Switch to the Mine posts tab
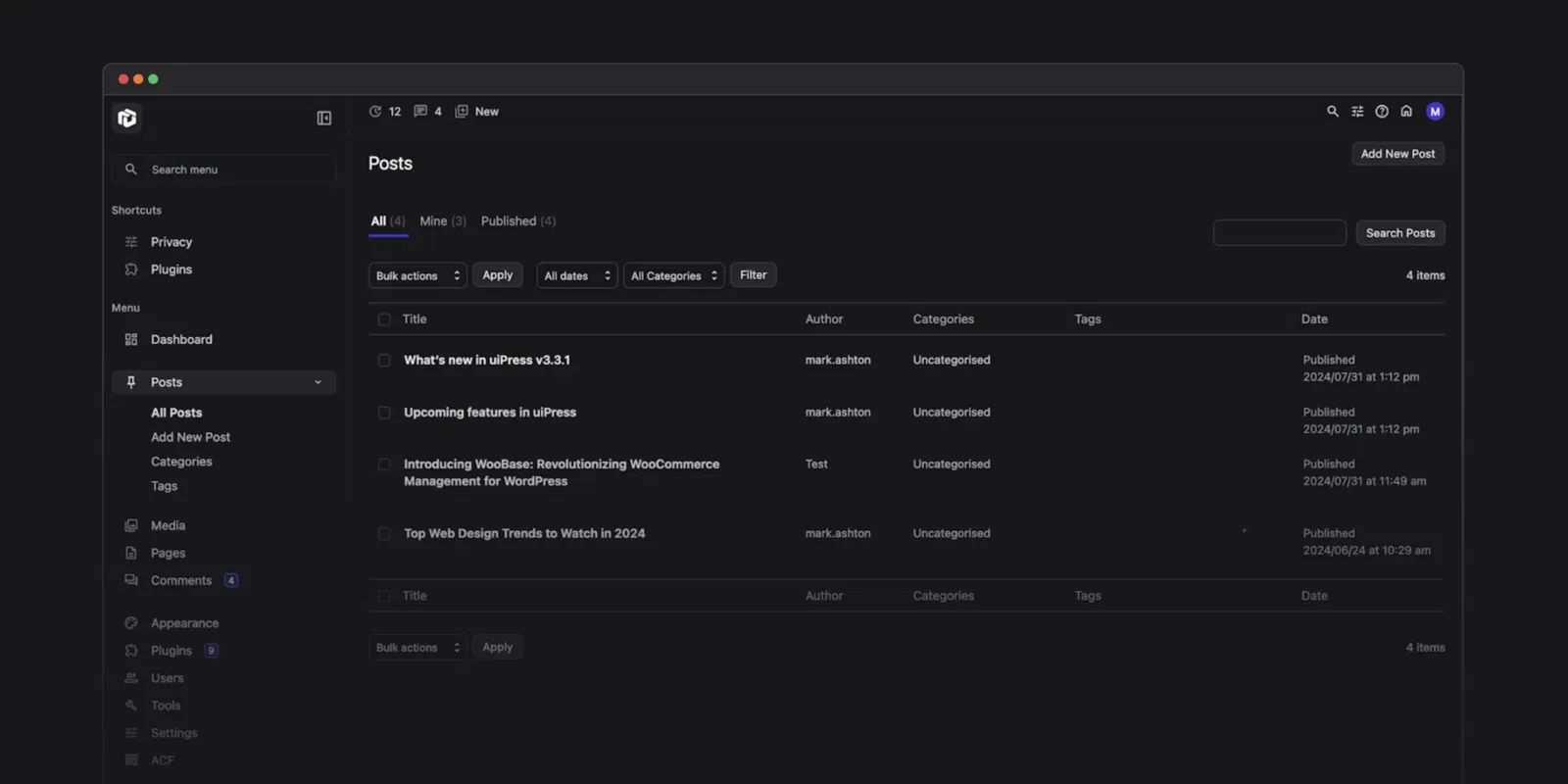Screen dimensions: 1568x784 pos(442,221)
